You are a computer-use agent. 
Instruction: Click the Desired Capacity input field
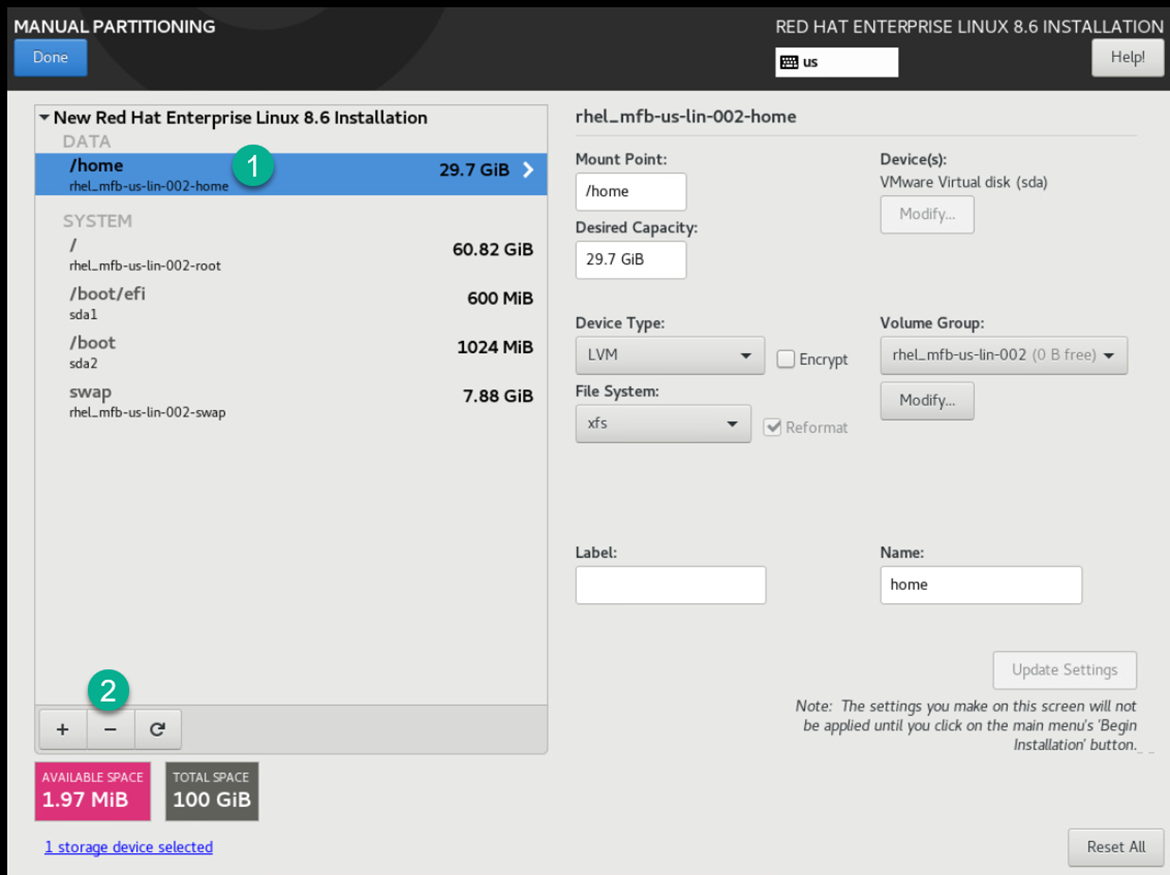631,260
